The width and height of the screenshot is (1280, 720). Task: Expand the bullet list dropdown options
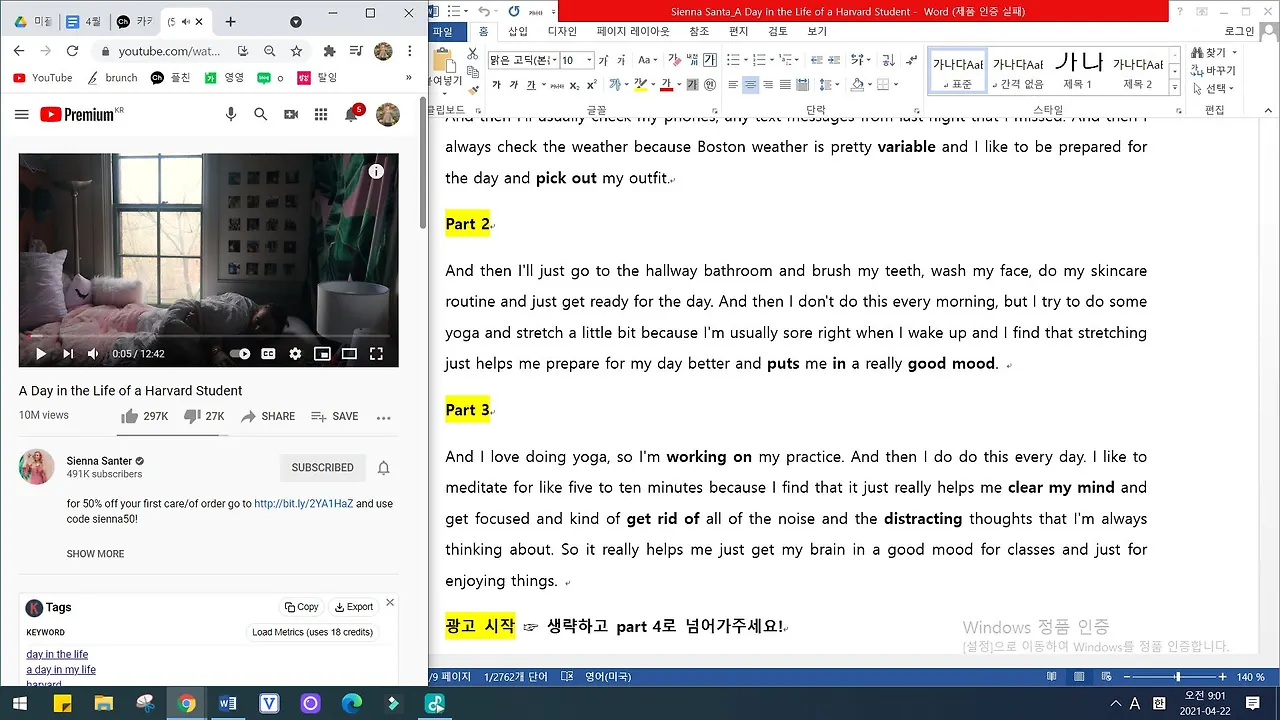coord(746,60)
